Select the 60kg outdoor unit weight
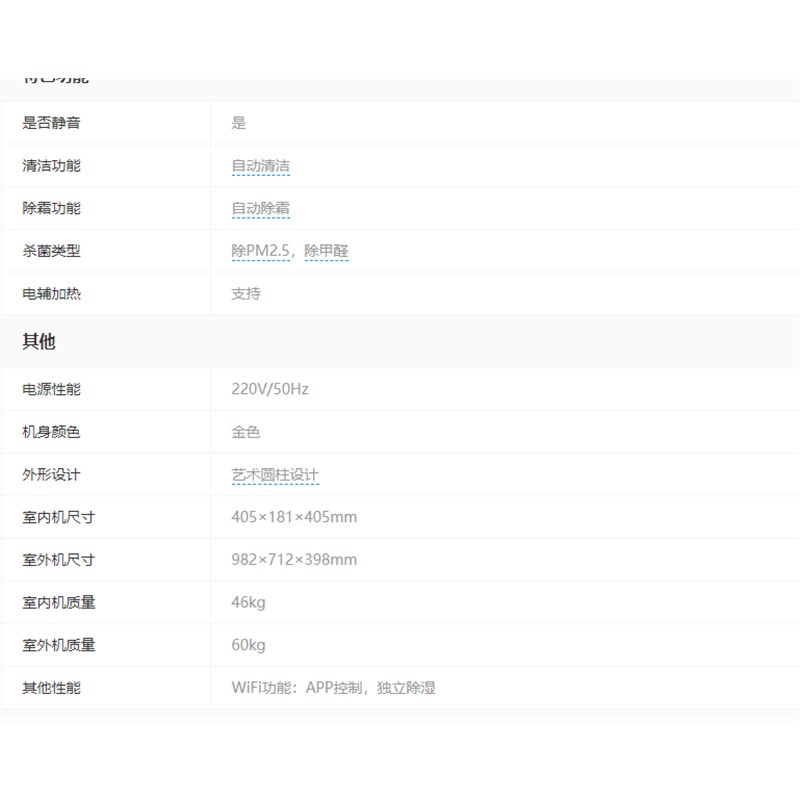The image size is (800, 800). [248, 645]
